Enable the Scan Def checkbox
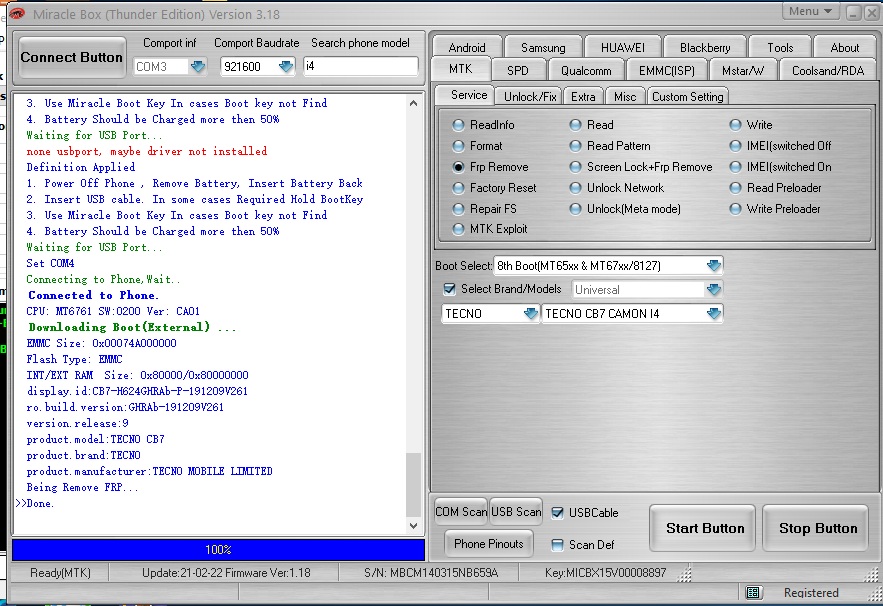The height and width of the screenshot is (606, 883). click(558, 545)
